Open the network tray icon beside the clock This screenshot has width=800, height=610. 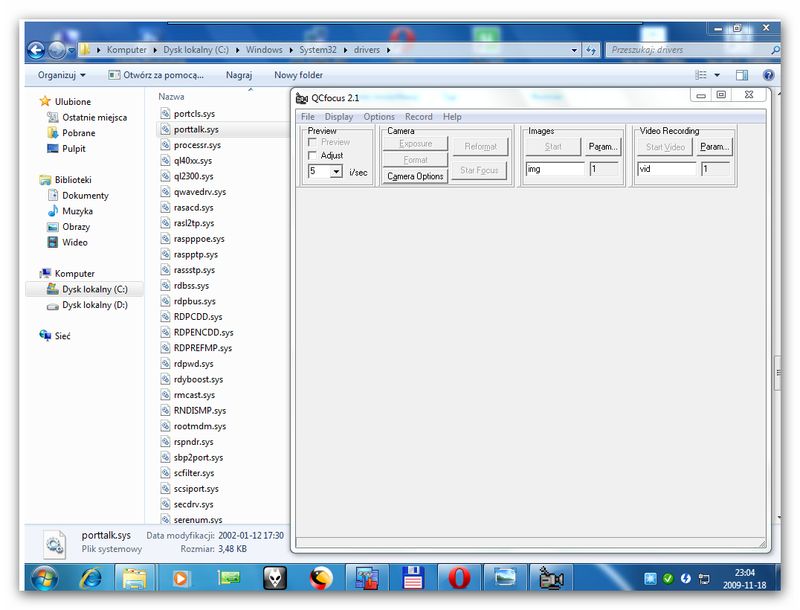point(704,578)
